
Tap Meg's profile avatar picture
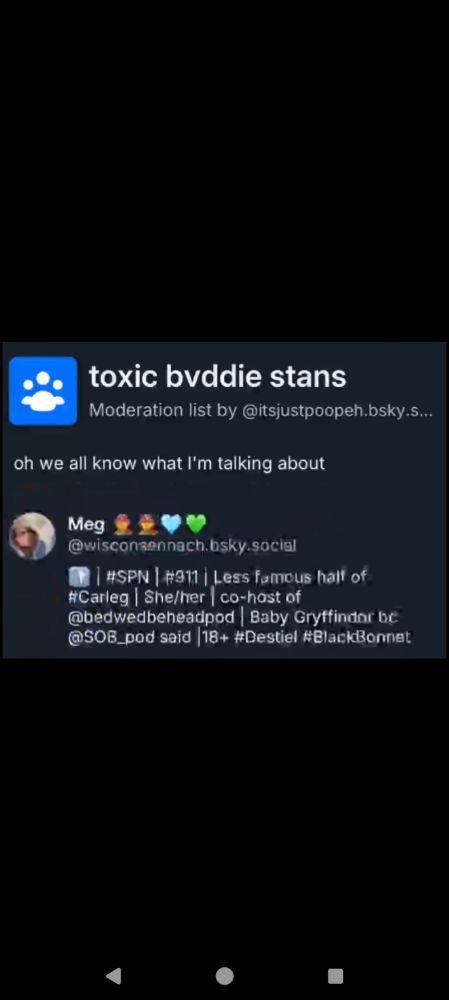click(32, 536)
